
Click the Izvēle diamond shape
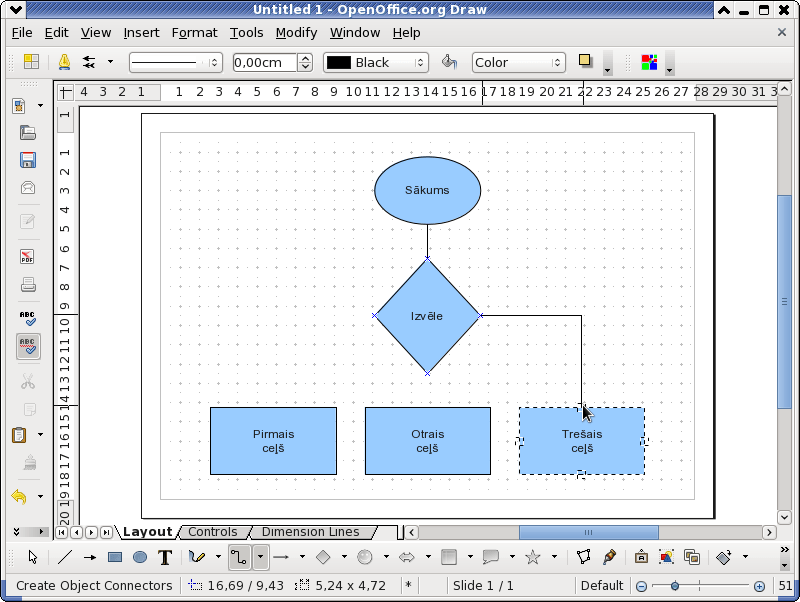428,316
